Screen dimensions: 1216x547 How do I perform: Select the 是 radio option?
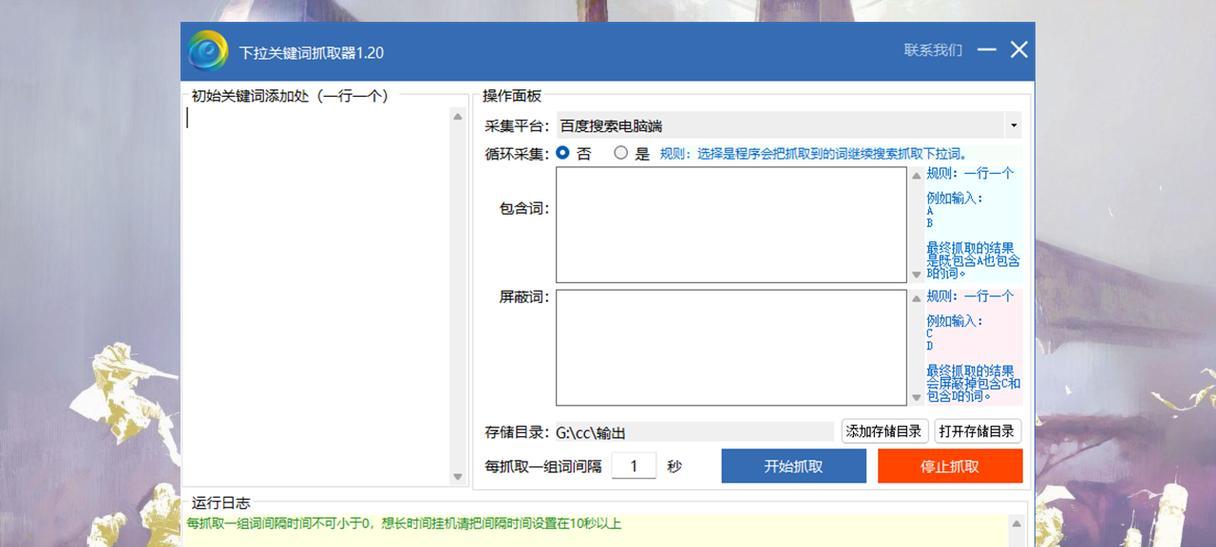pyautogui.click(x=621, y=153)
